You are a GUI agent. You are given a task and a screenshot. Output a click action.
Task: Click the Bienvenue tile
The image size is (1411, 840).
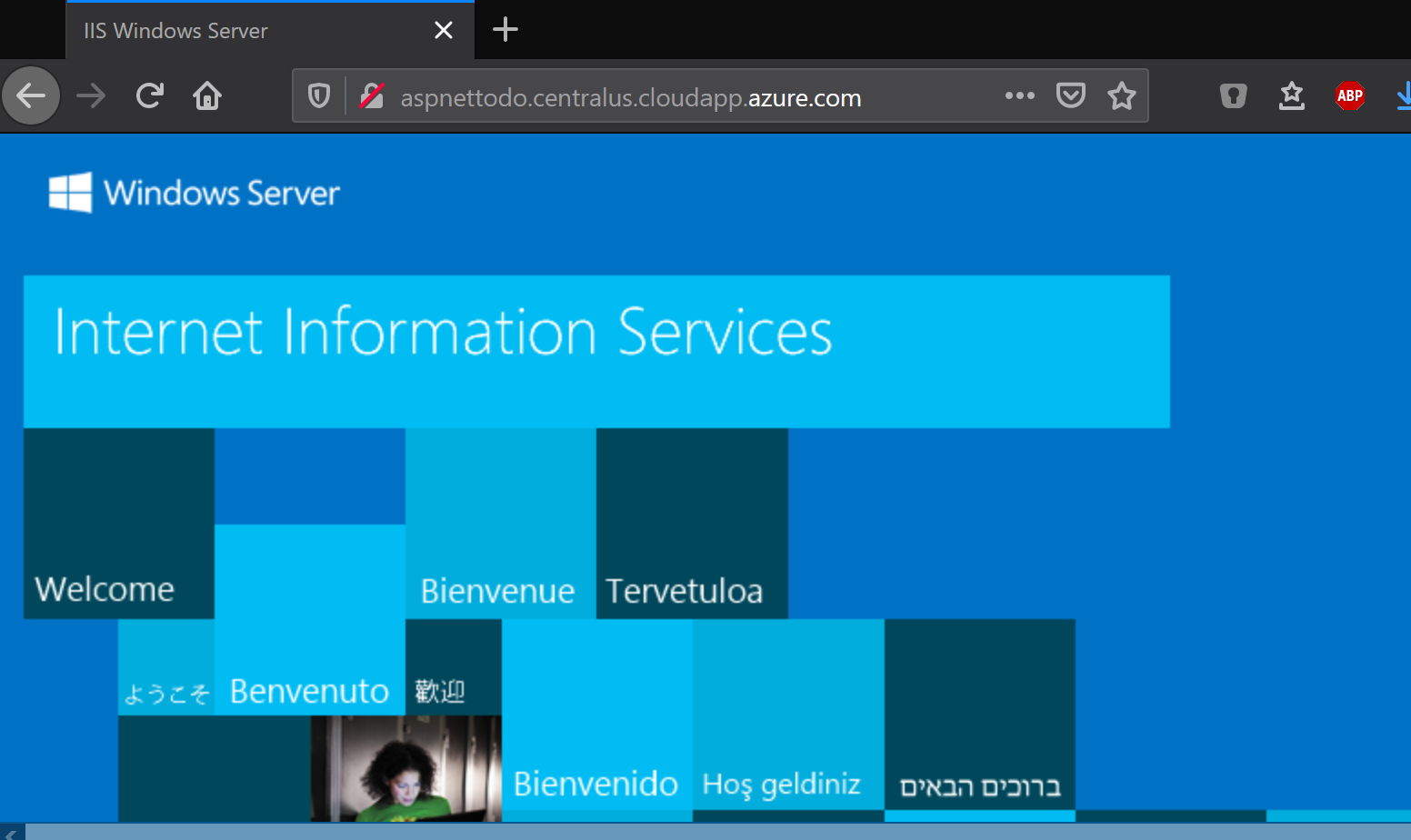point(501,524)
